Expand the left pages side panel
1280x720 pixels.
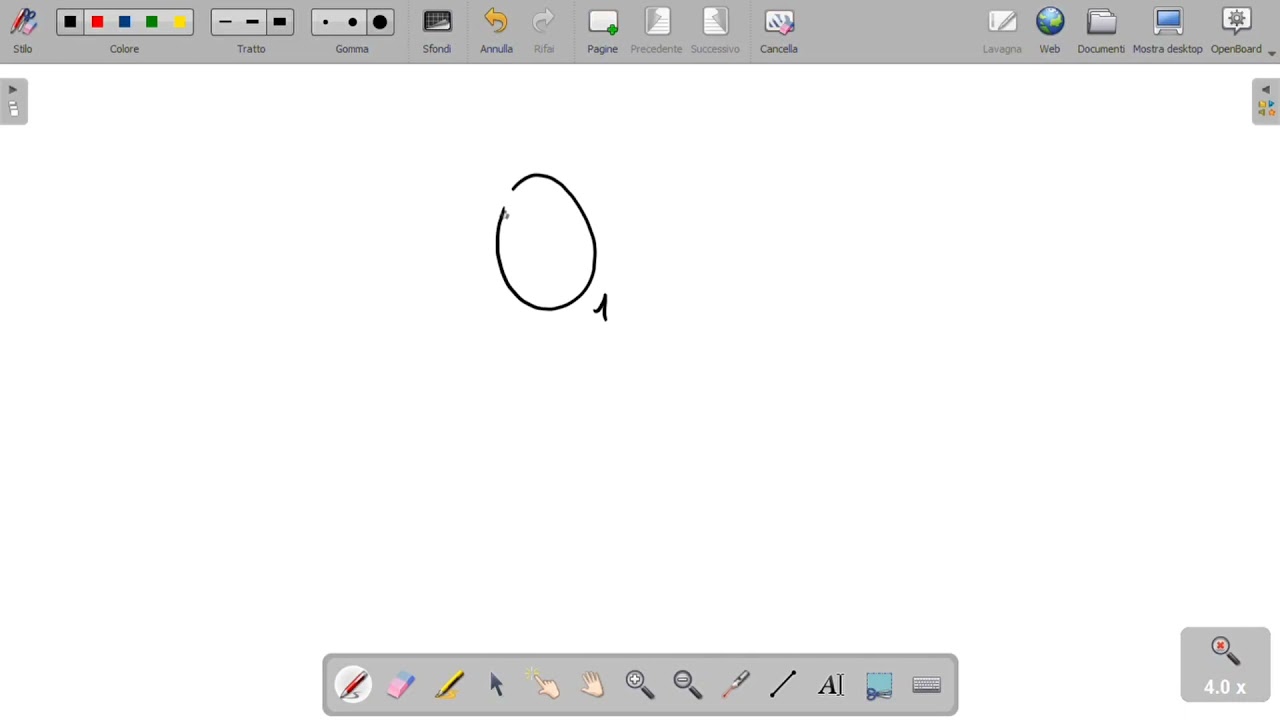(14, 101)
